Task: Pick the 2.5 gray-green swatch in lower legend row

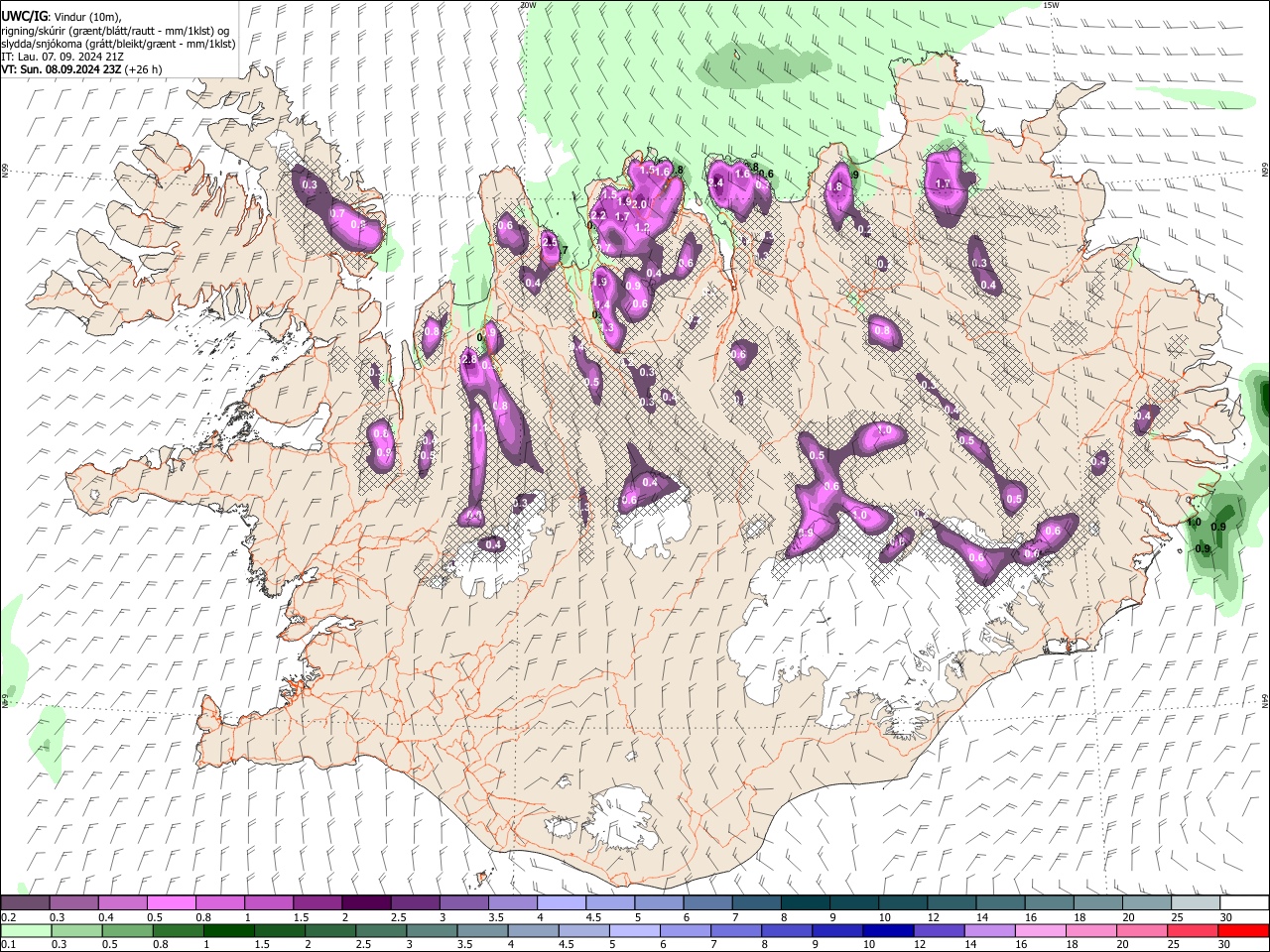Action: tap(380, 930)
